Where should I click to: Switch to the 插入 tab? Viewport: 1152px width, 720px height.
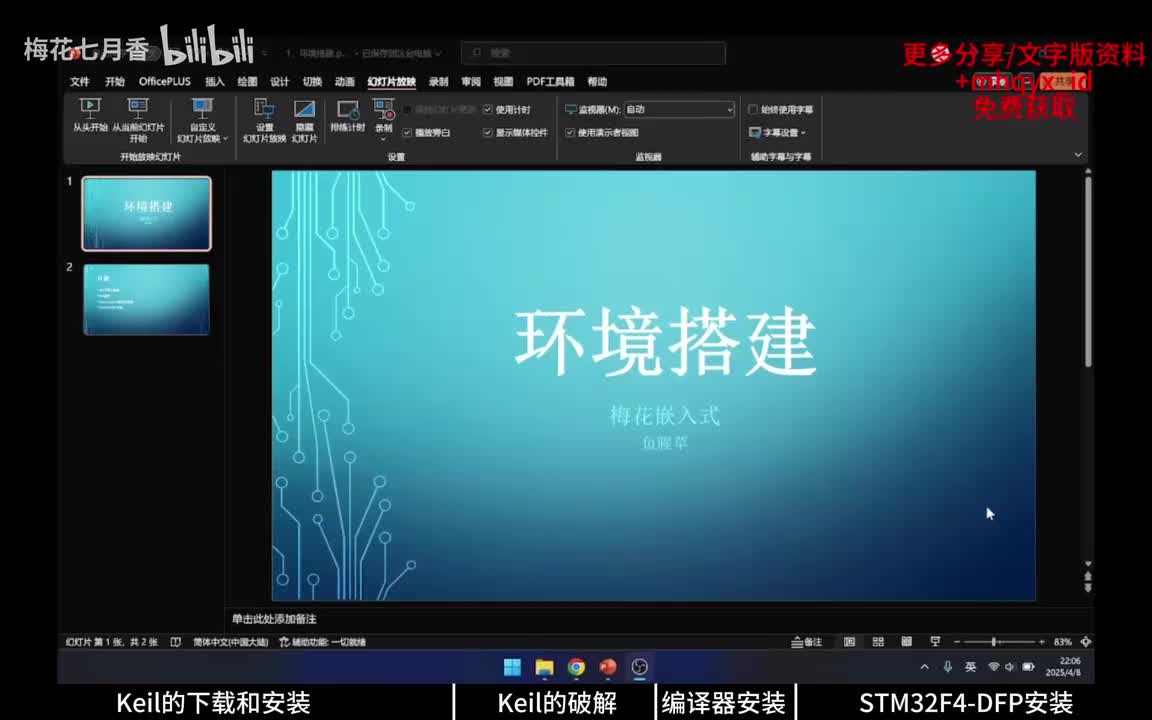(215, 82)
